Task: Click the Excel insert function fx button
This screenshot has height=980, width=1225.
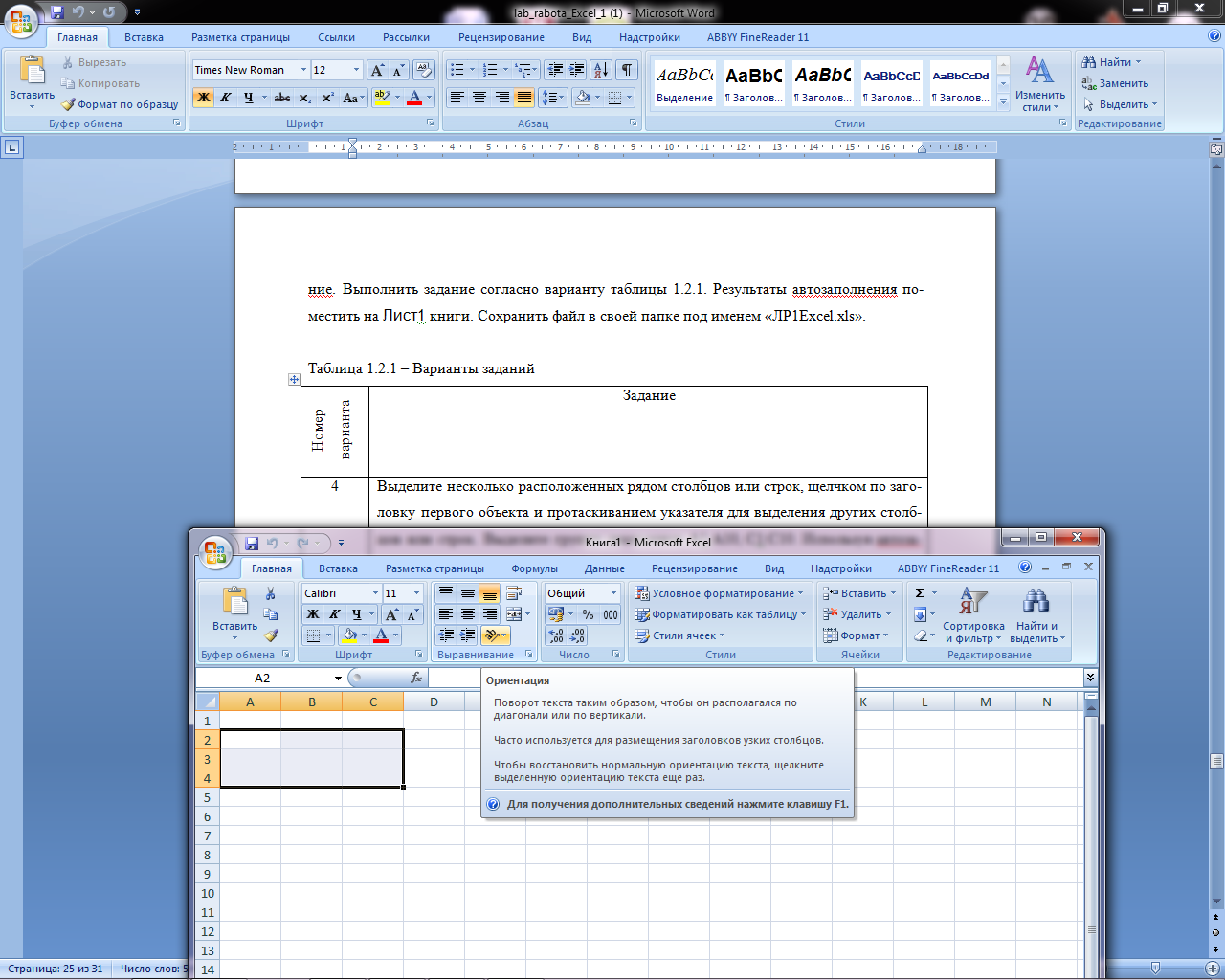Action: tap(416, 678)
